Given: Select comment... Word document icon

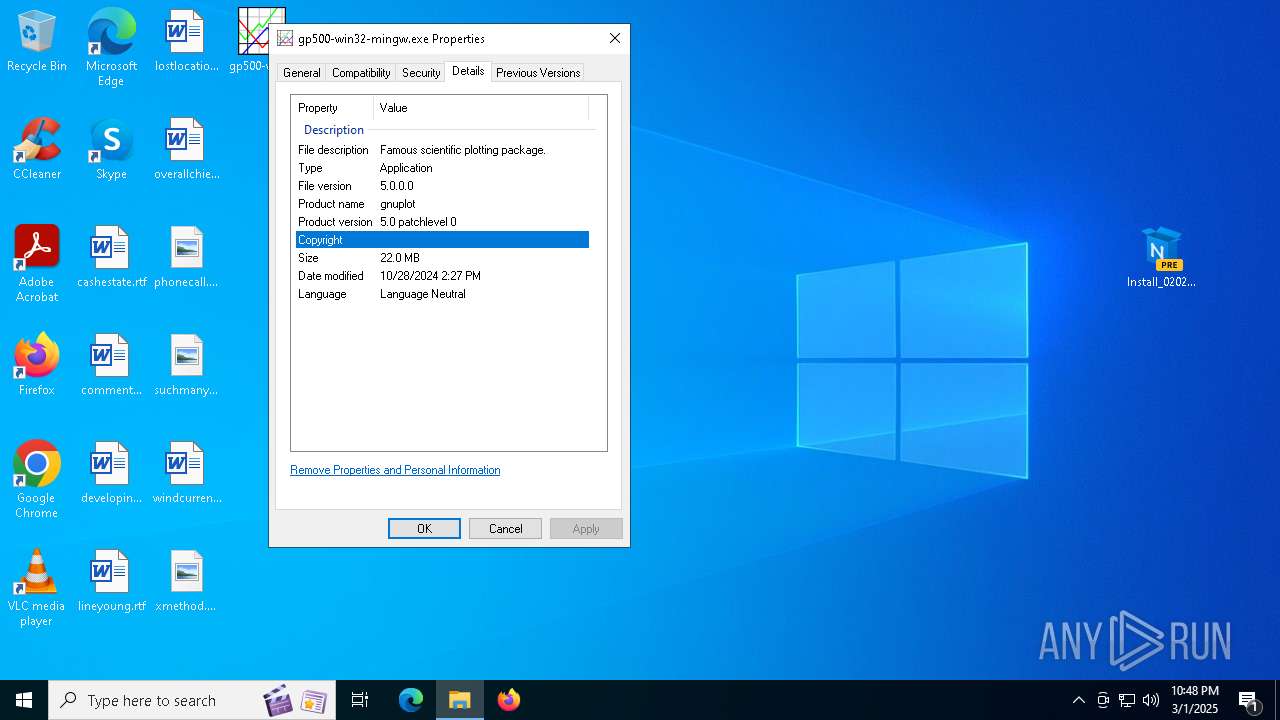Looking at the screenshot, I should tap(111, 365).
